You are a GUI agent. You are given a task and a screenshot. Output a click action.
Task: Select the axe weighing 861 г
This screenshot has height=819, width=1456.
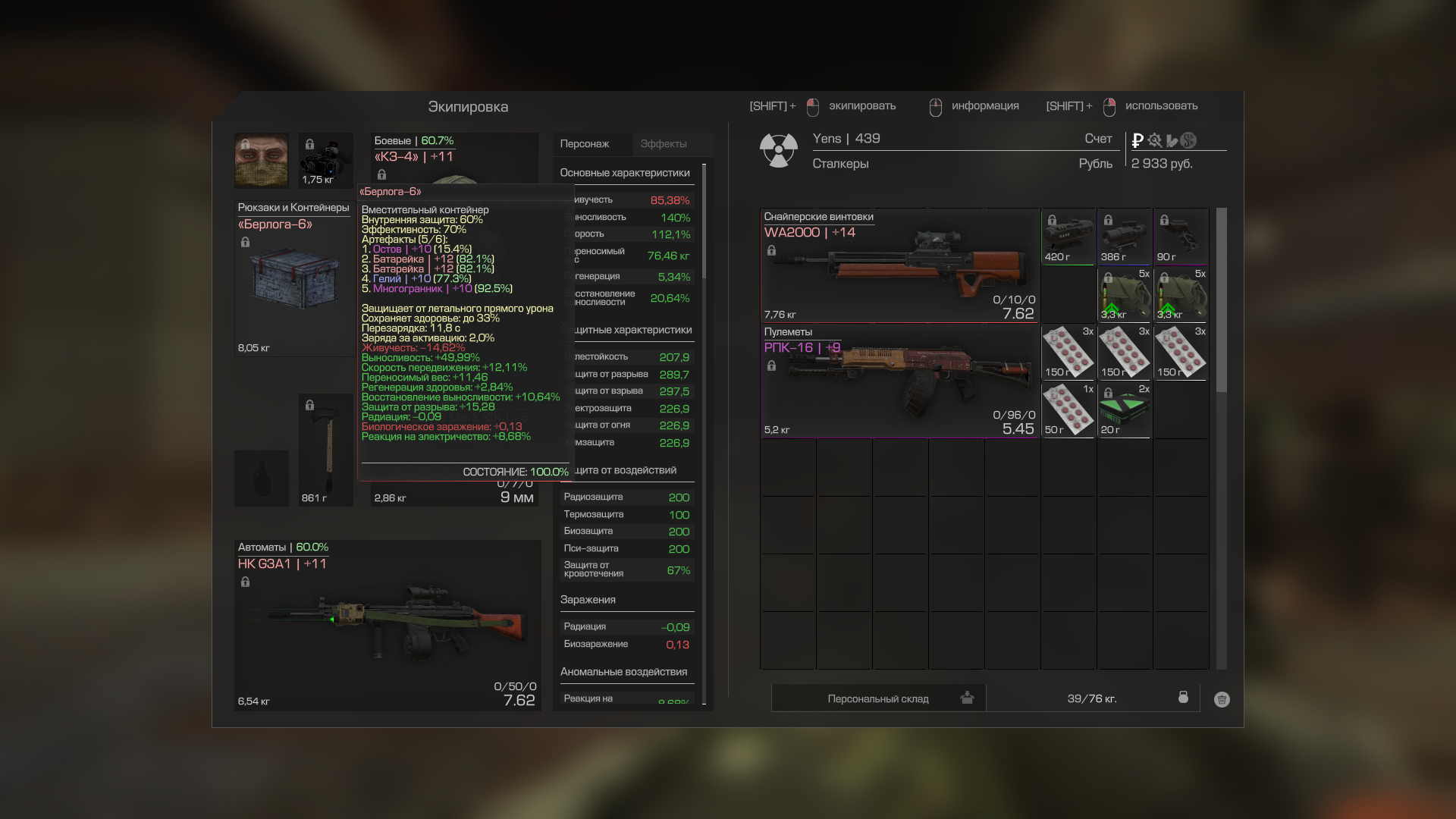point(326,449)
